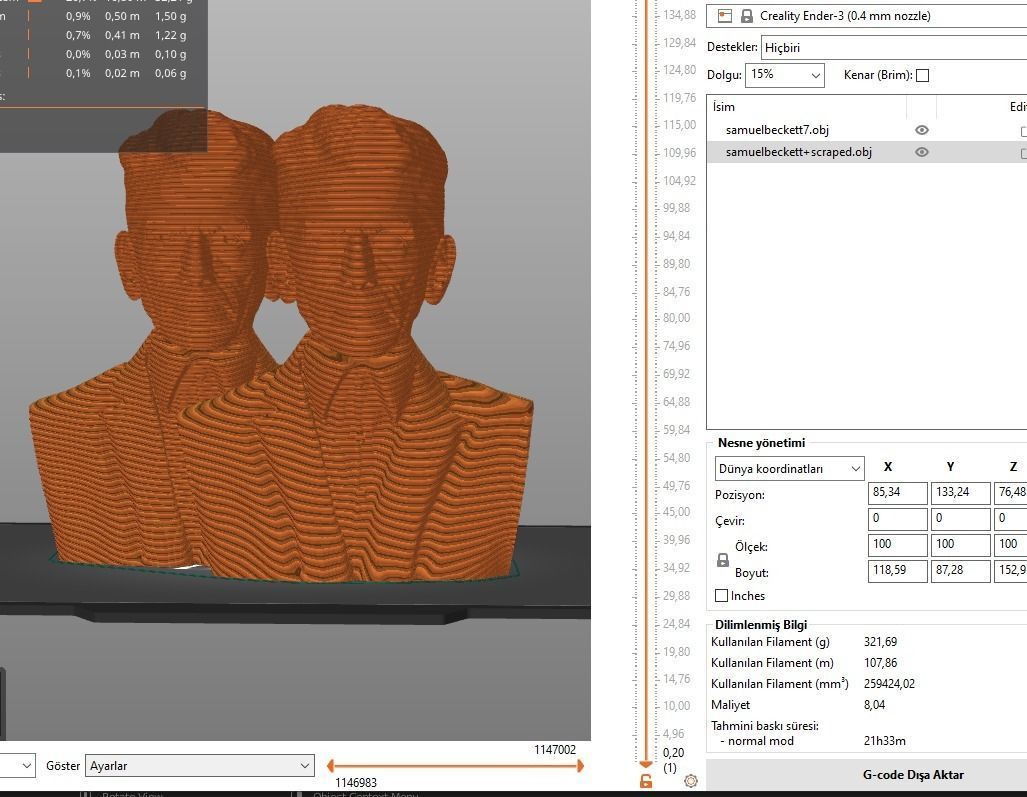Click the filament volume value 259424,02
Image resolution: width=1027 pixels, height=797 pixels.
[889, 684]
